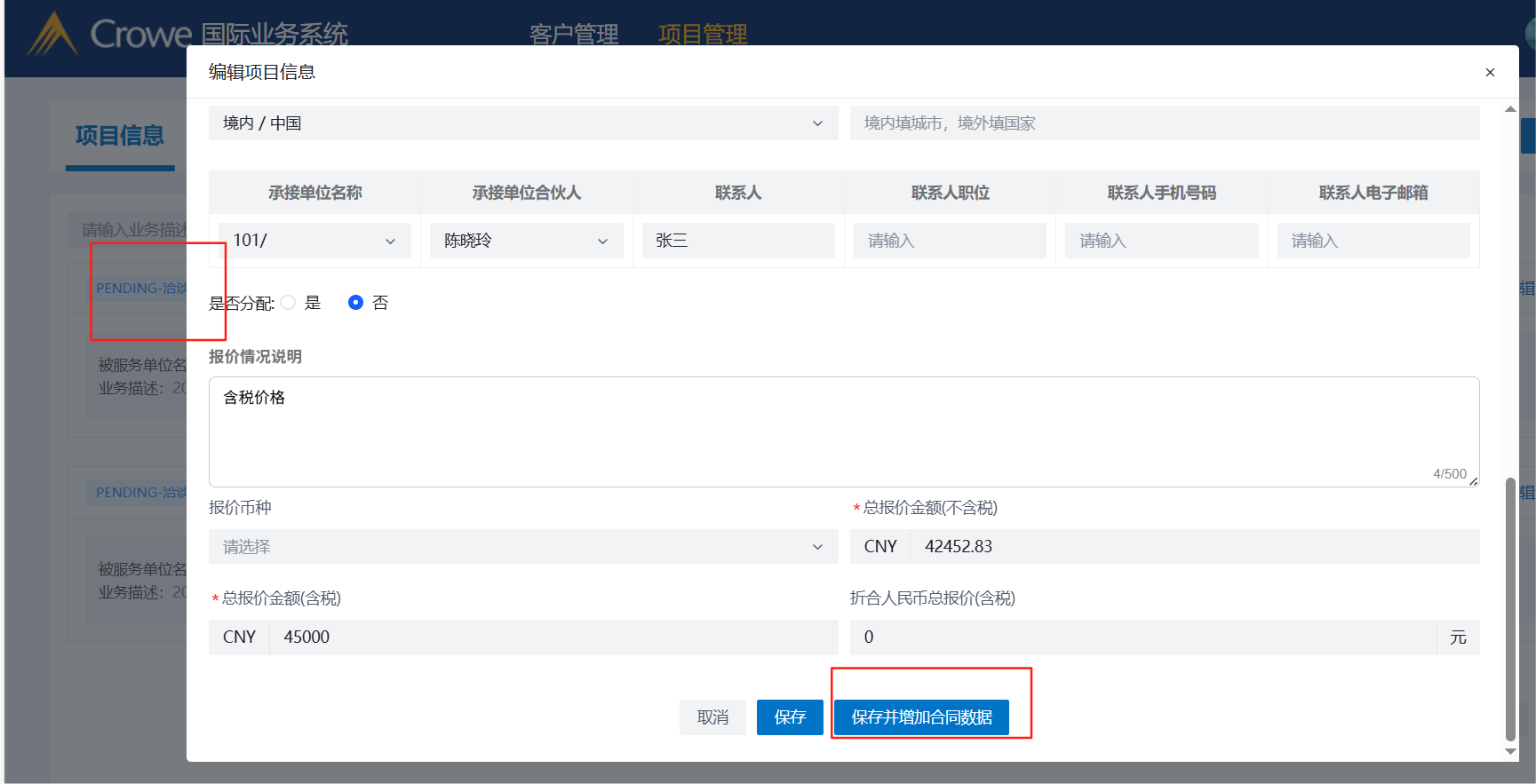Click the 折合人民币总报价(含税) field
The height and width of the screenshot is (784, 1536).
[1143, 637]
